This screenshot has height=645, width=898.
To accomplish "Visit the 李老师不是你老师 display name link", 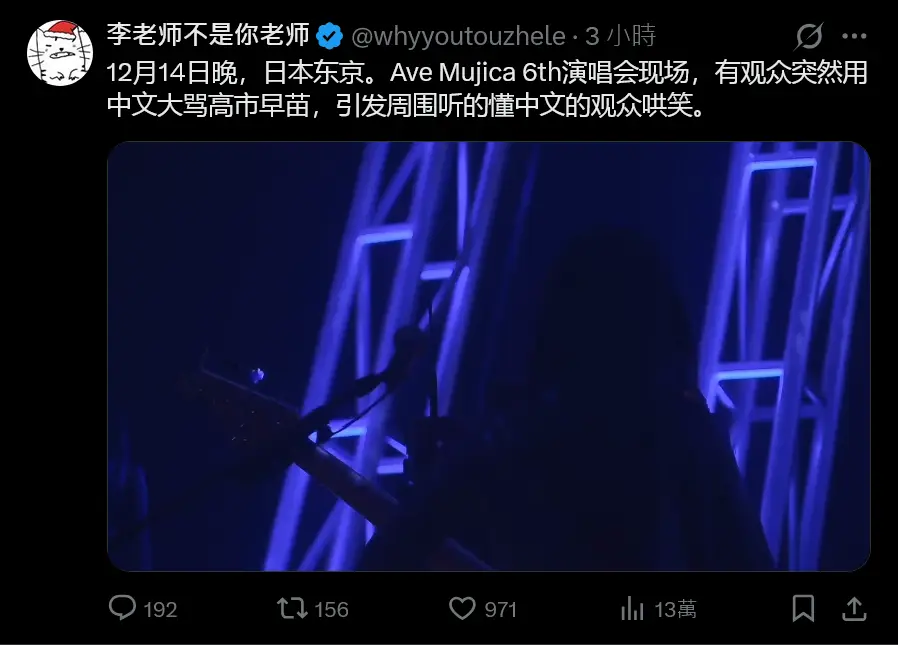I will [208, 35].
